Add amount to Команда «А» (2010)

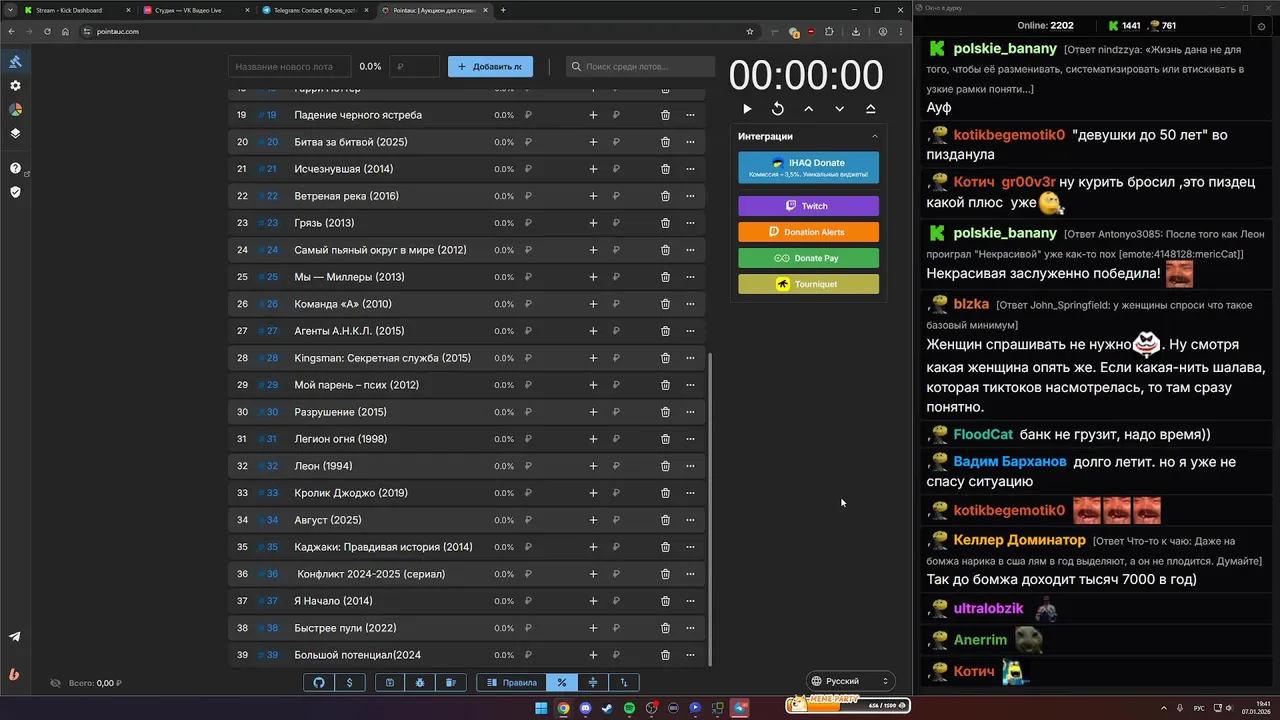[593, 304]
